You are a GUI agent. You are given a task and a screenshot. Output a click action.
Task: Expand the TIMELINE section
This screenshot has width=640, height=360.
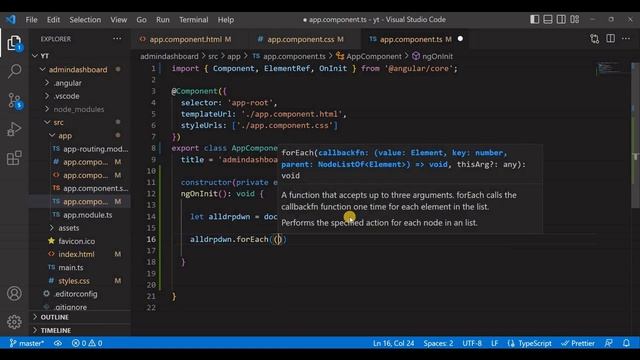(x=80, y=330)
